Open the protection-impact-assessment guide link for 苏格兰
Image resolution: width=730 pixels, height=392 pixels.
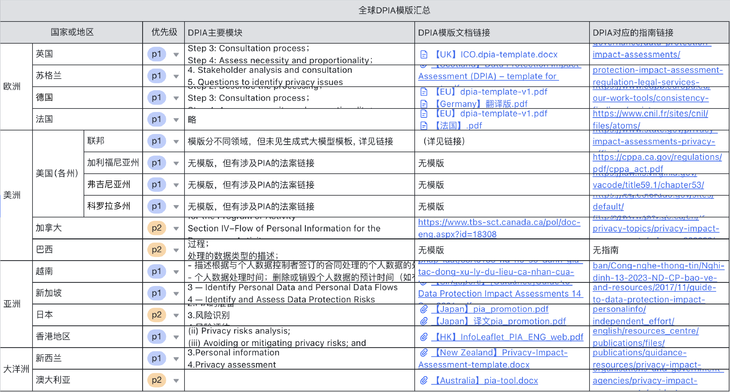tap(657, 70)
